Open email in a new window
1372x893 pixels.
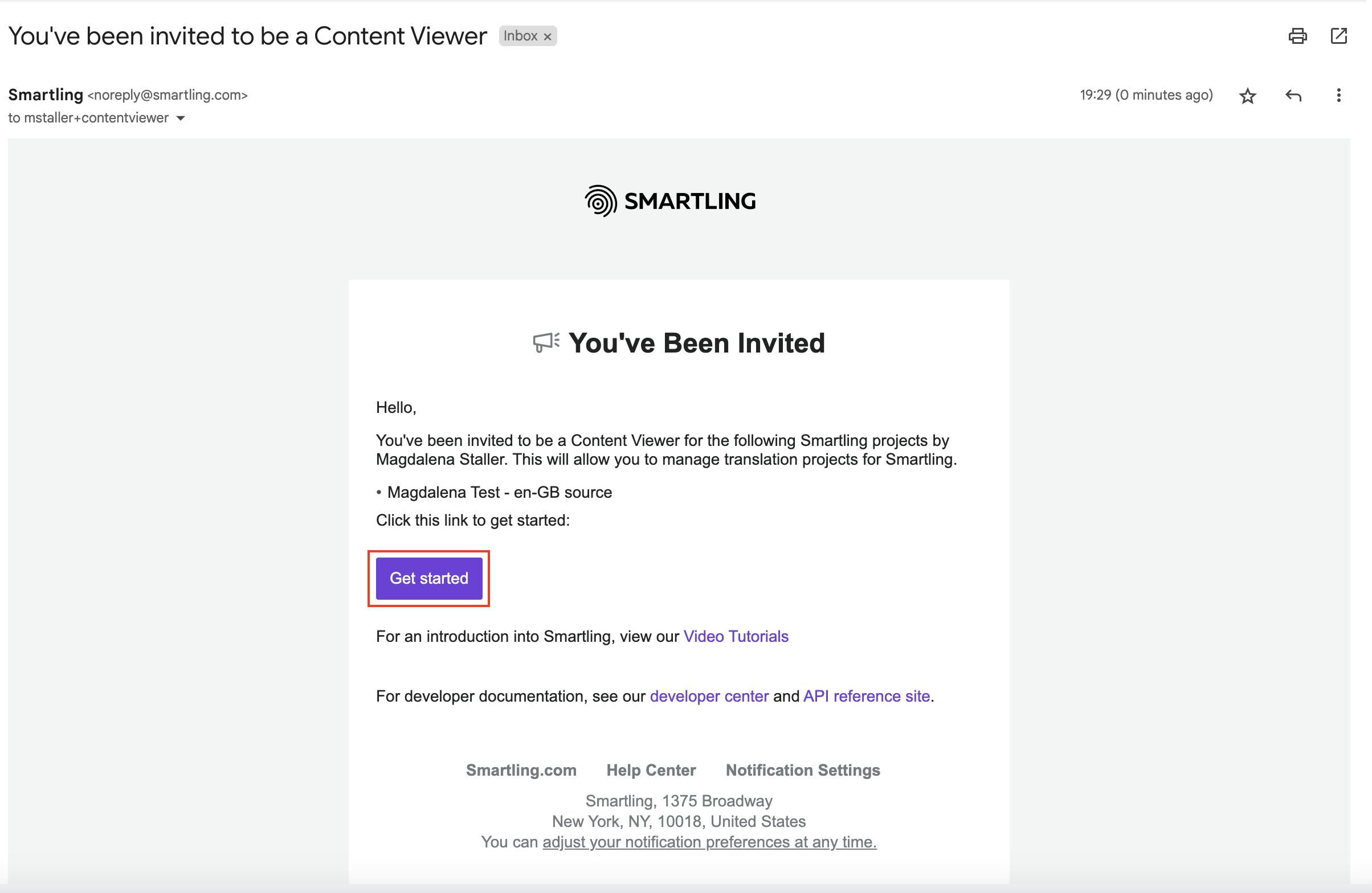coord(1338,36)
